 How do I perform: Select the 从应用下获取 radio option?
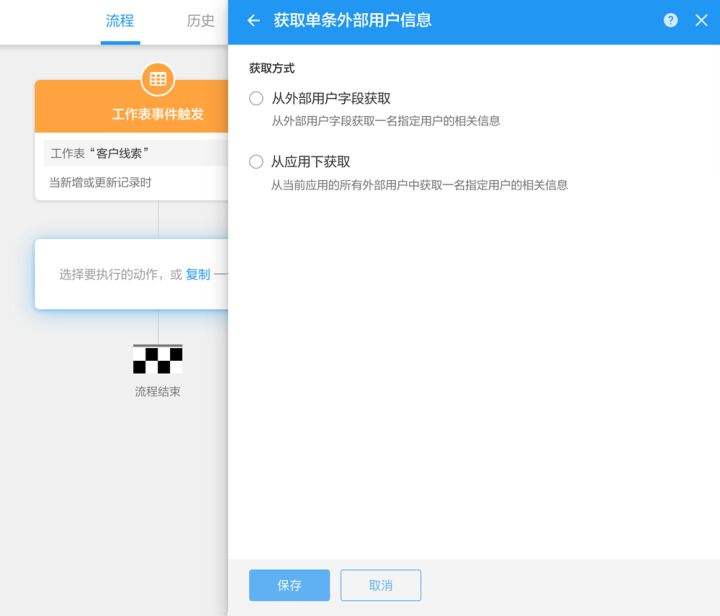(256, 162)
